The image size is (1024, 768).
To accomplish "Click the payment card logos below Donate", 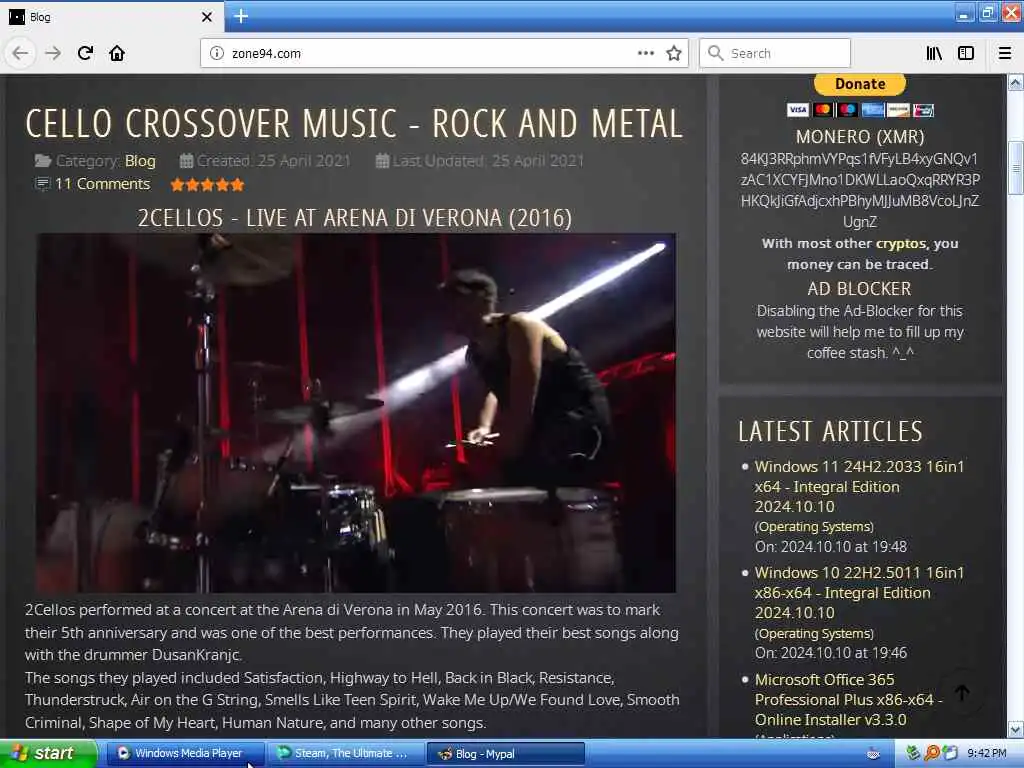I will [860, 110].
